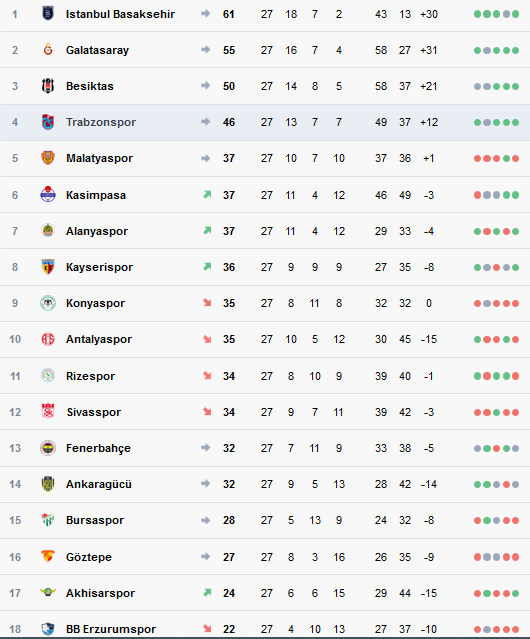Open the Alanyaspor team link
The width and height of the screenshot is (530, 639).
coord(97,231)
